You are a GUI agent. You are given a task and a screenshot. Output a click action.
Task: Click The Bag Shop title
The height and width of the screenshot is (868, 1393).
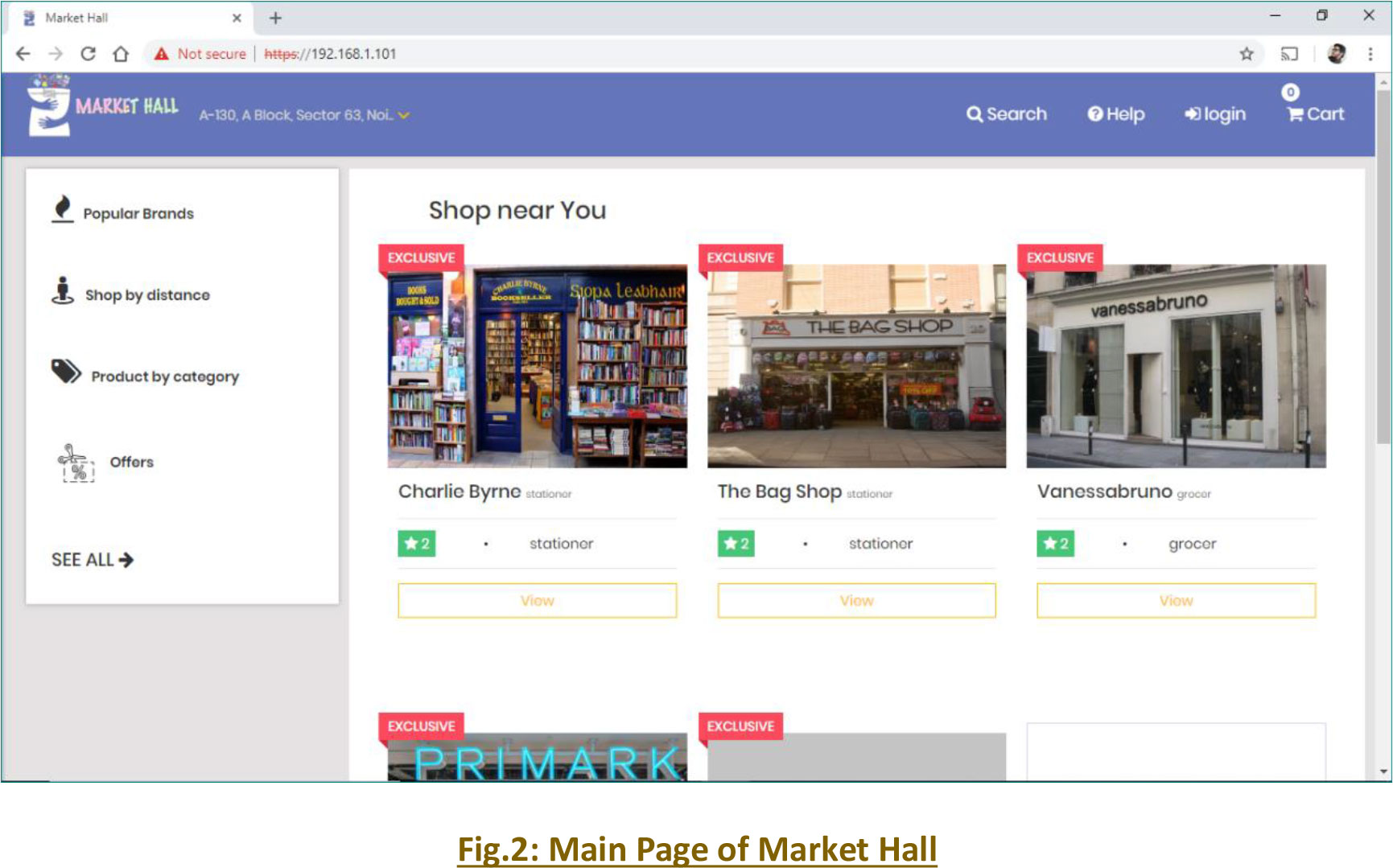(x=779, y=492)
